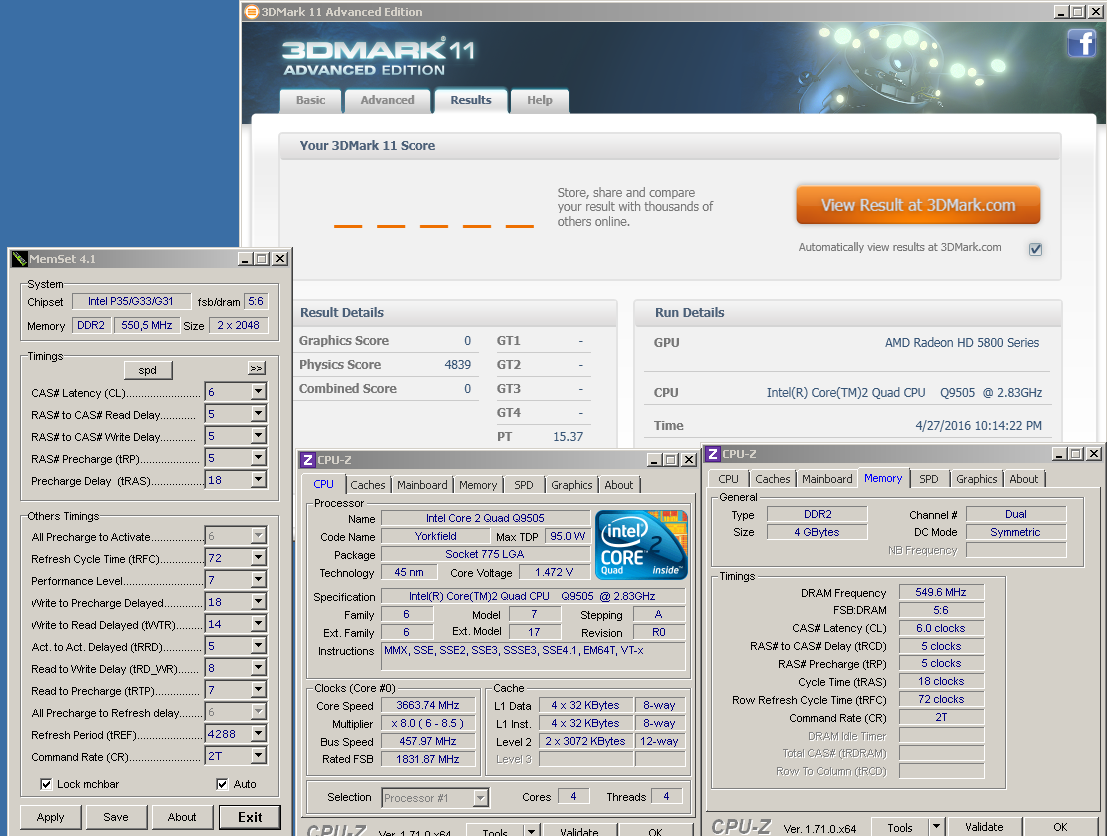The height and width of the screenshot is (836, 1107).
Task: Maximize the 3DMark 11 window
Action: [x=1077, y=11]
